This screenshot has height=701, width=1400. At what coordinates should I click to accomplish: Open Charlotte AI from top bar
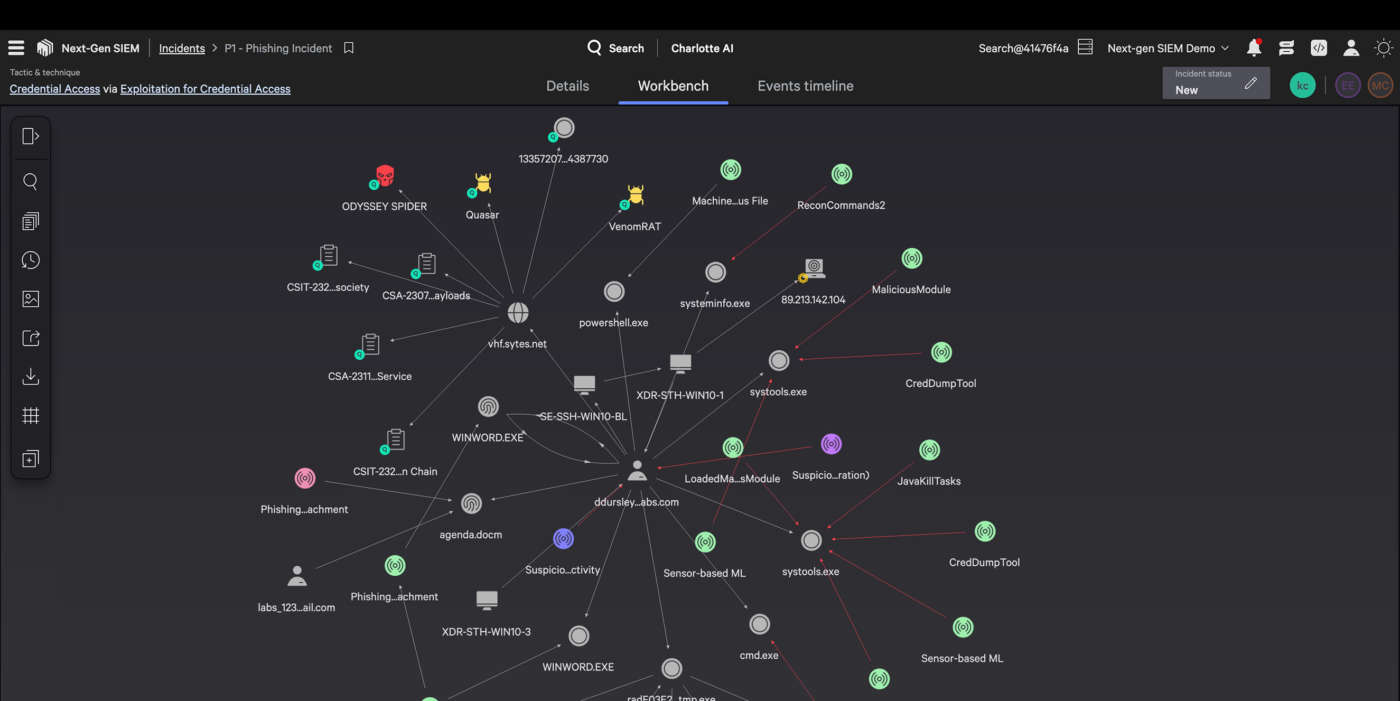(702, 48)
